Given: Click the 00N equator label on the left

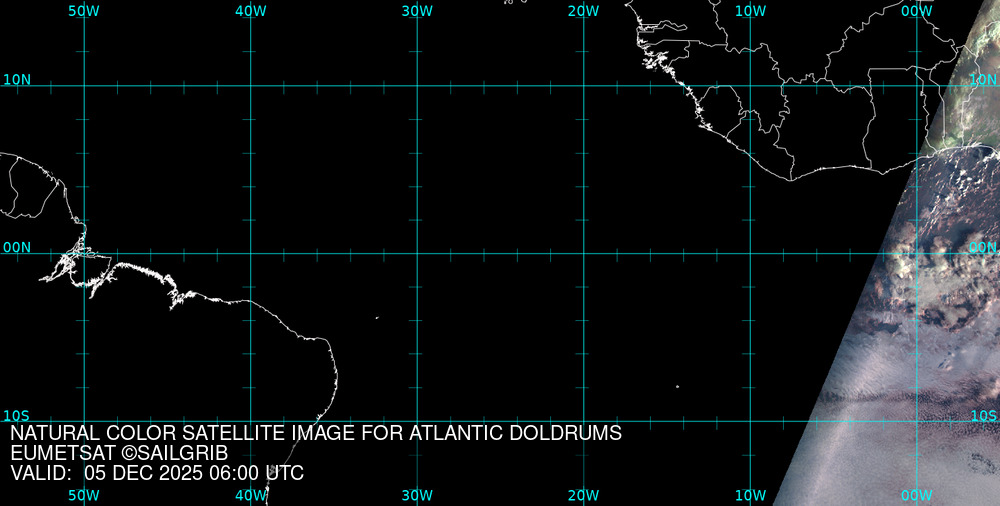Looking at the screenshot, I should 17,247.
